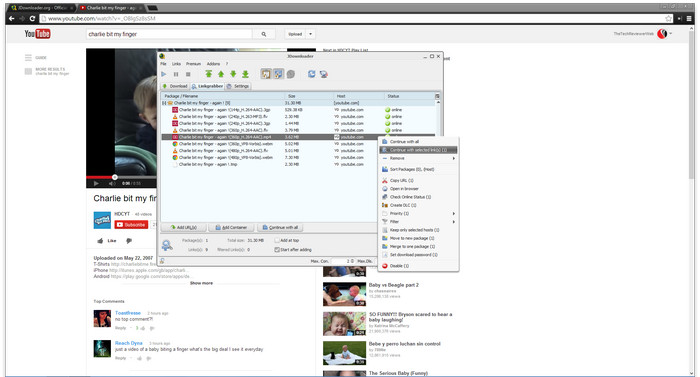Switch to Settings tab
This screenshot has width=700, height=377.
238,86
